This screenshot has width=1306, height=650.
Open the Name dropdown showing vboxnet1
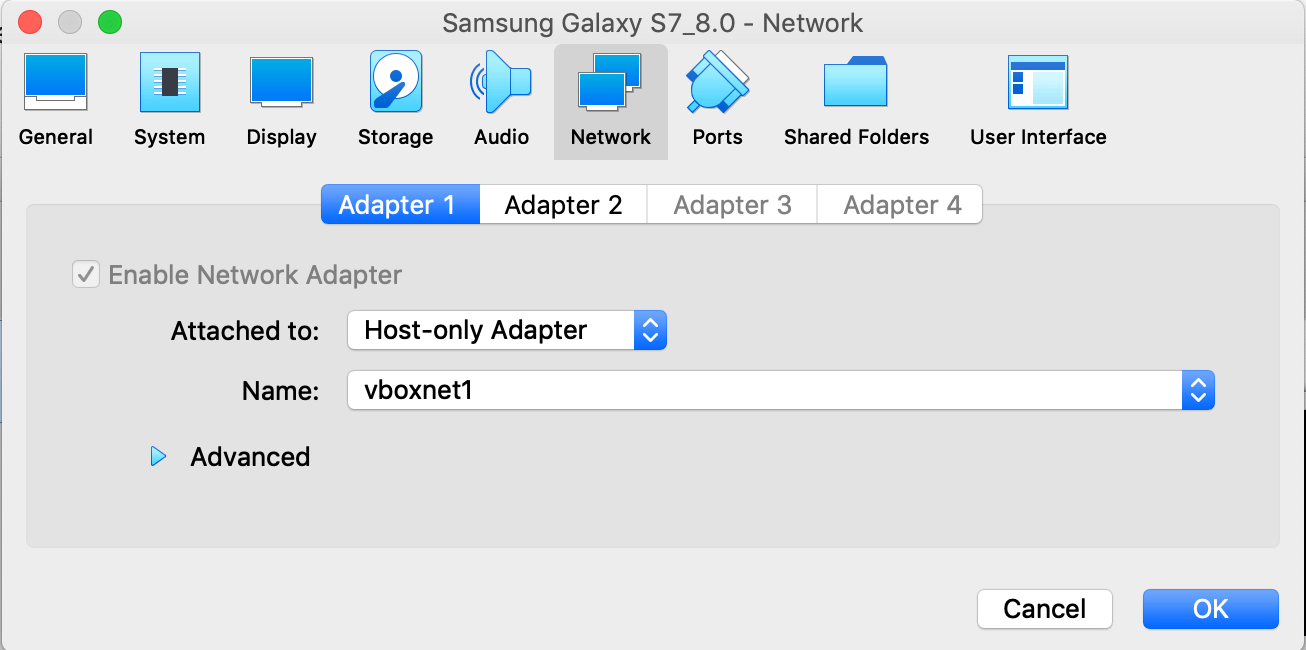(1197, 390)
